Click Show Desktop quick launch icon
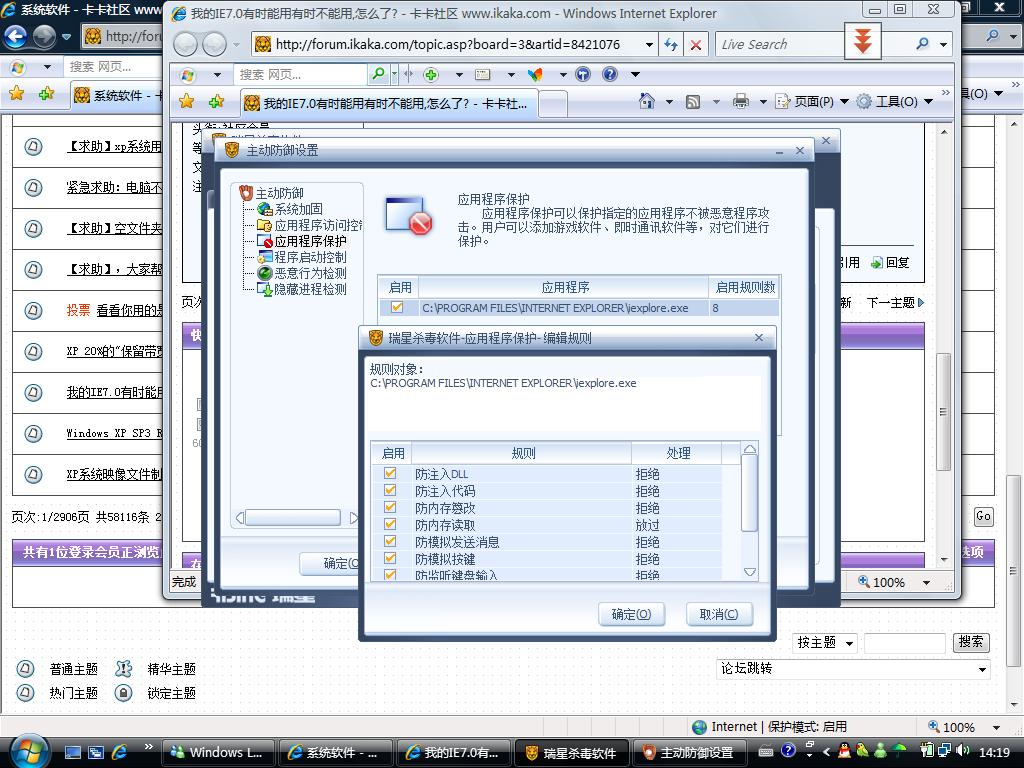Viewport: 1024px width, 768px height. [72, 752]
